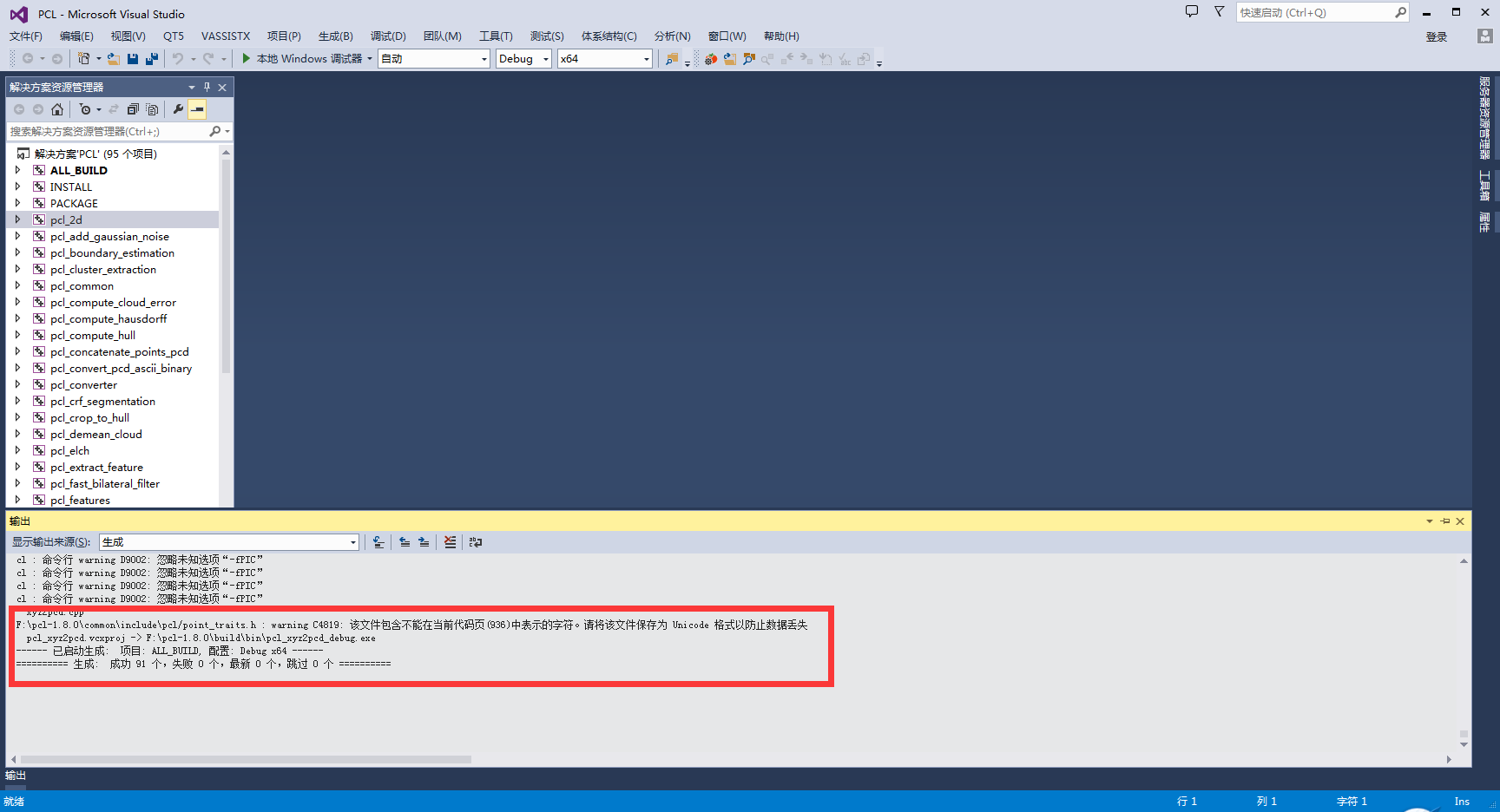Open the 调试(D) menu

pyautogui.click(x=388, y=36)
